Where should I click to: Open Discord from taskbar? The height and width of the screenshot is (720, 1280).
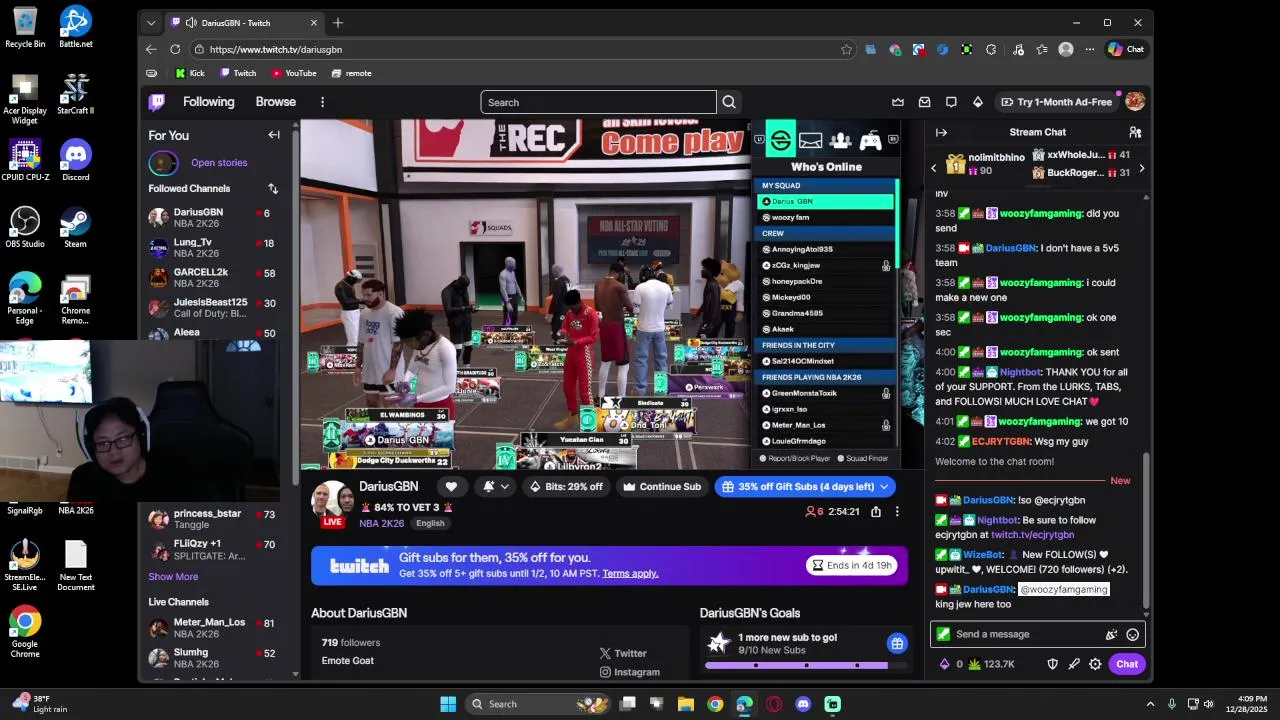[x=803, y=704]
